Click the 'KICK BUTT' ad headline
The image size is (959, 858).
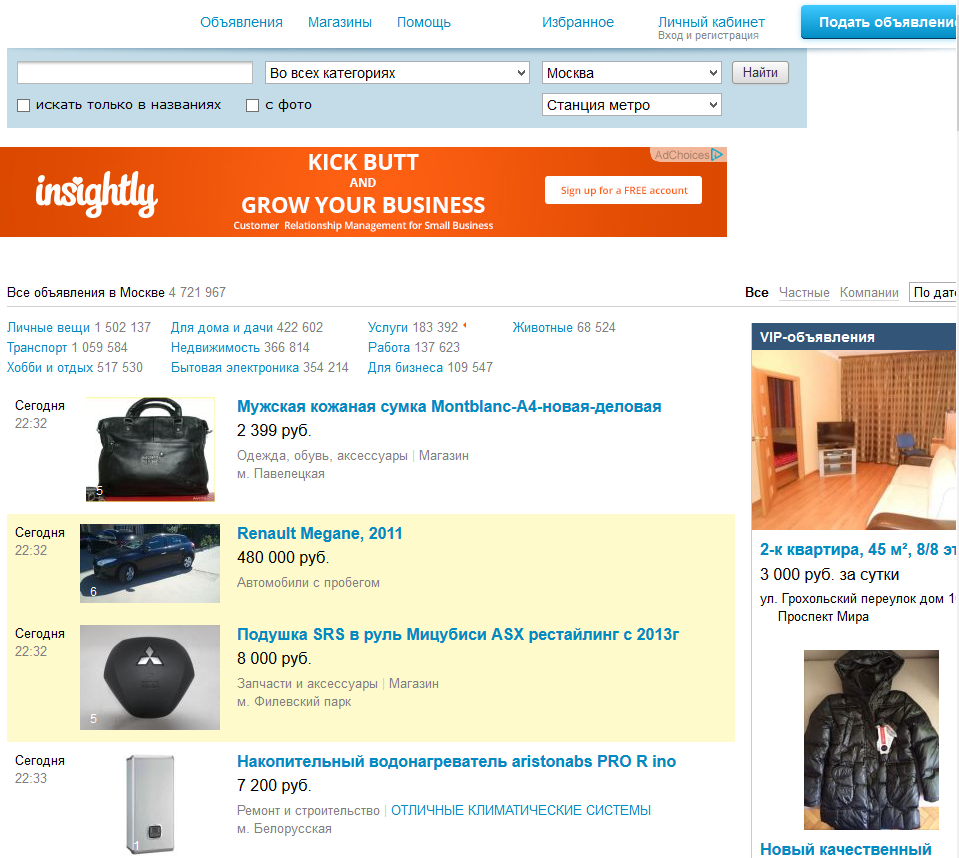[363, 163]
